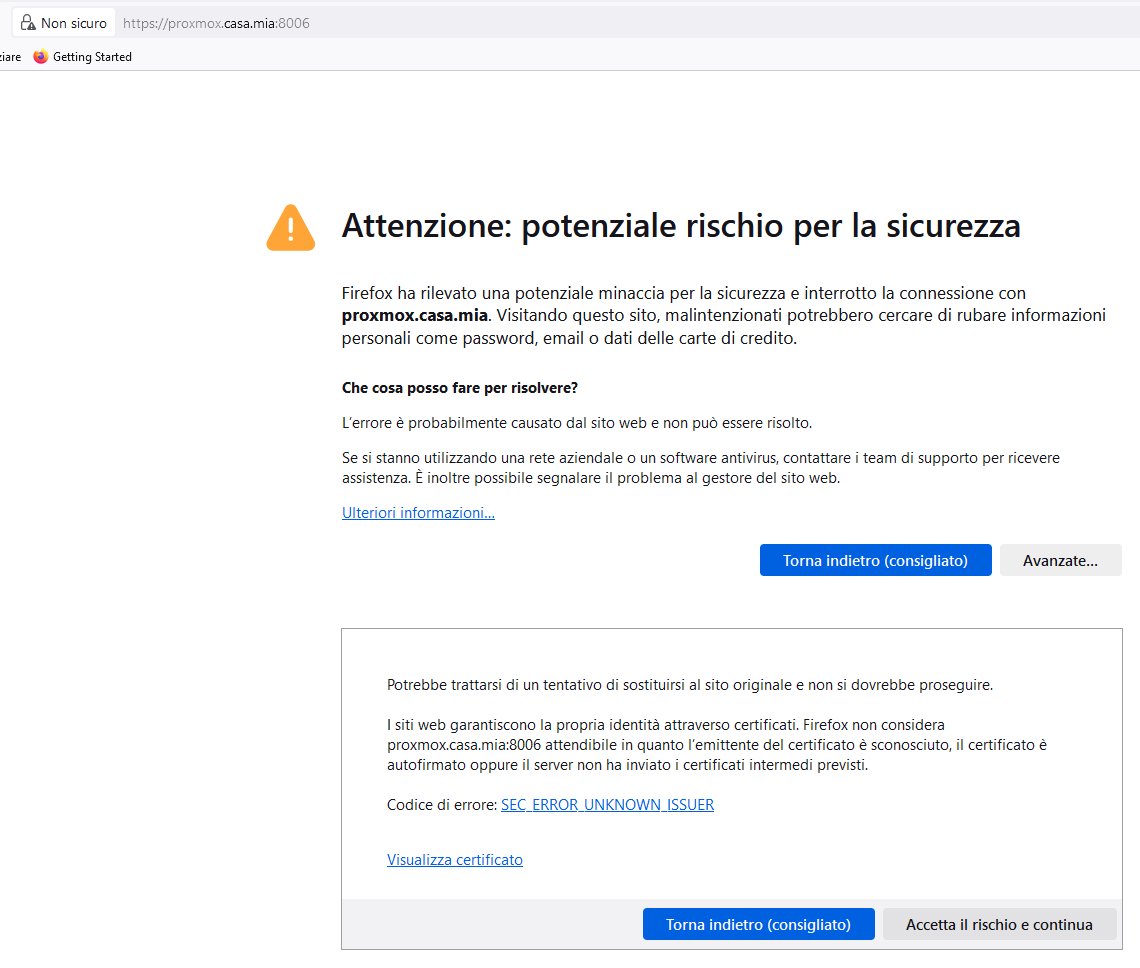The height and width of the screenshot is (968, 1140).
Task: Click the paragraph starting "I siti web garantiscono"
Action: tap(717, 745)
